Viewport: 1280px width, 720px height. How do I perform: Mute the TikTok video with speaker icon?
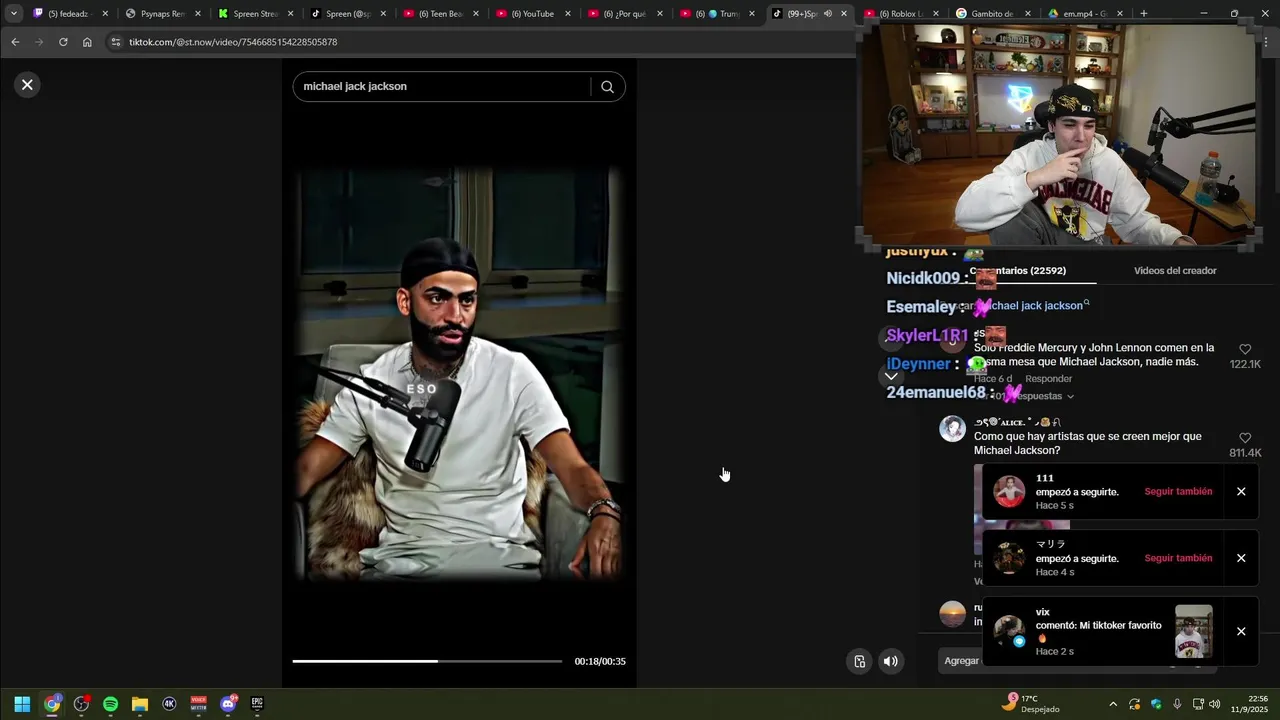coord(890,661)
